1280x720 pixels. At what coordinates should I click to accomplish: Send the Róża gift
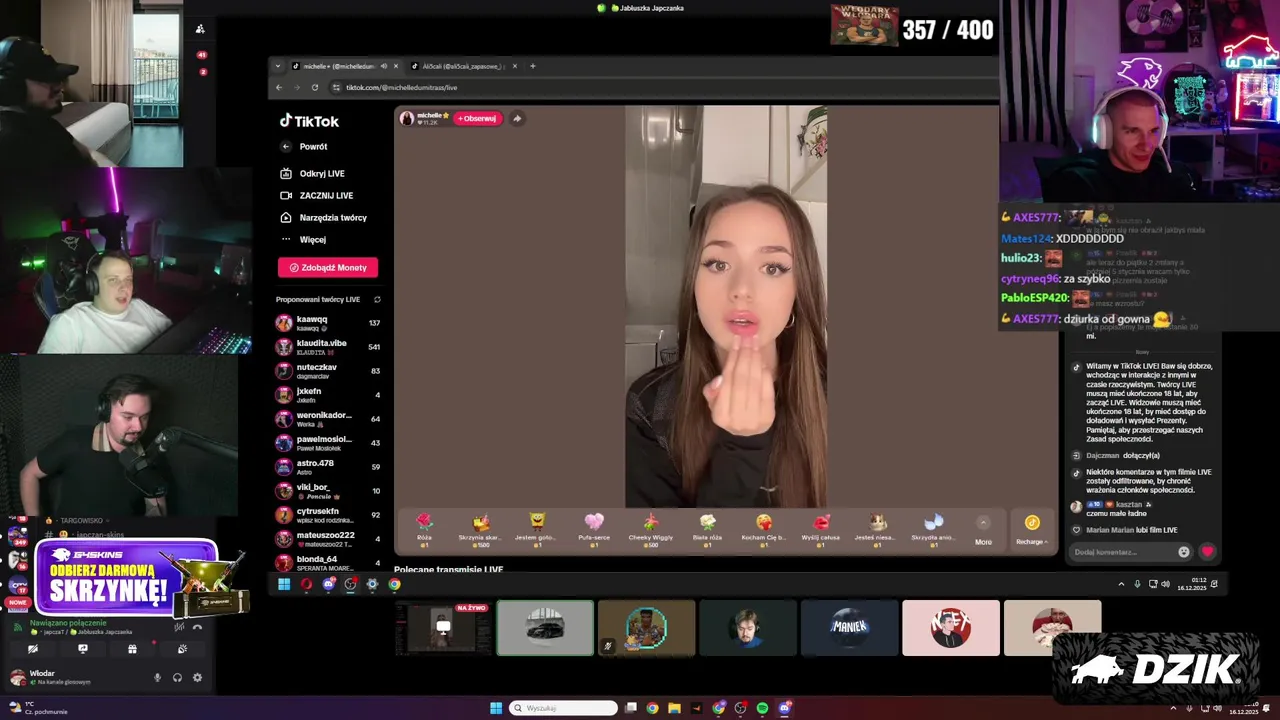[424, 529]
